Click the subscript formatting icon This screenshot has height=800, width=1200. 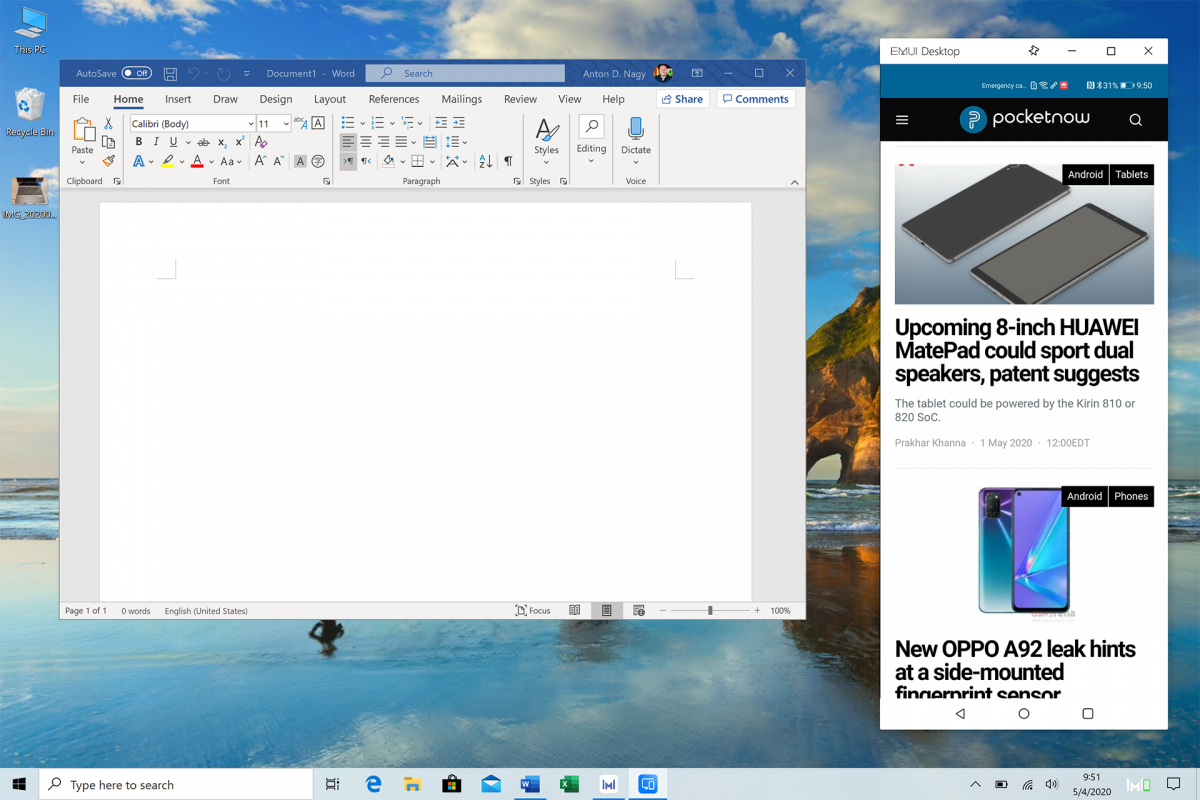pos(222,143)
